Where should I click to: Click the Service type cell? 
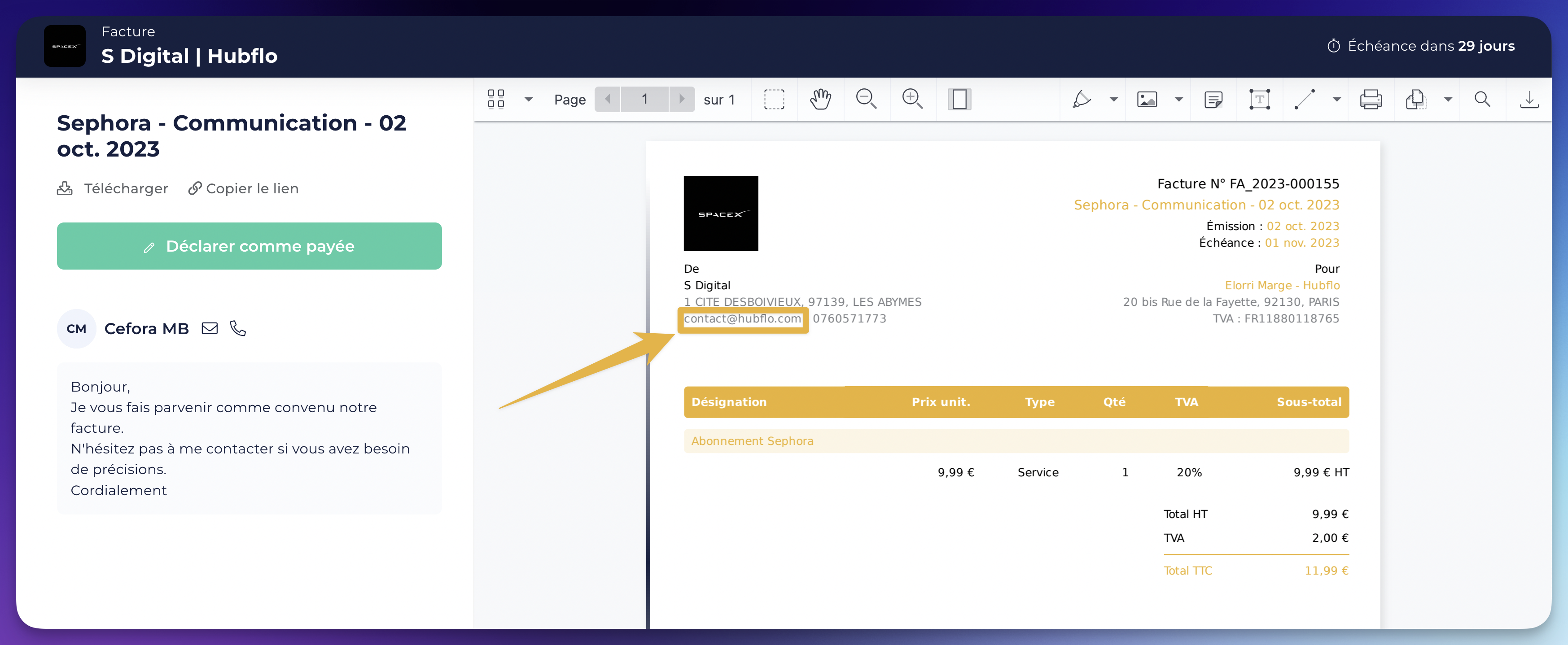point(1038,473)
